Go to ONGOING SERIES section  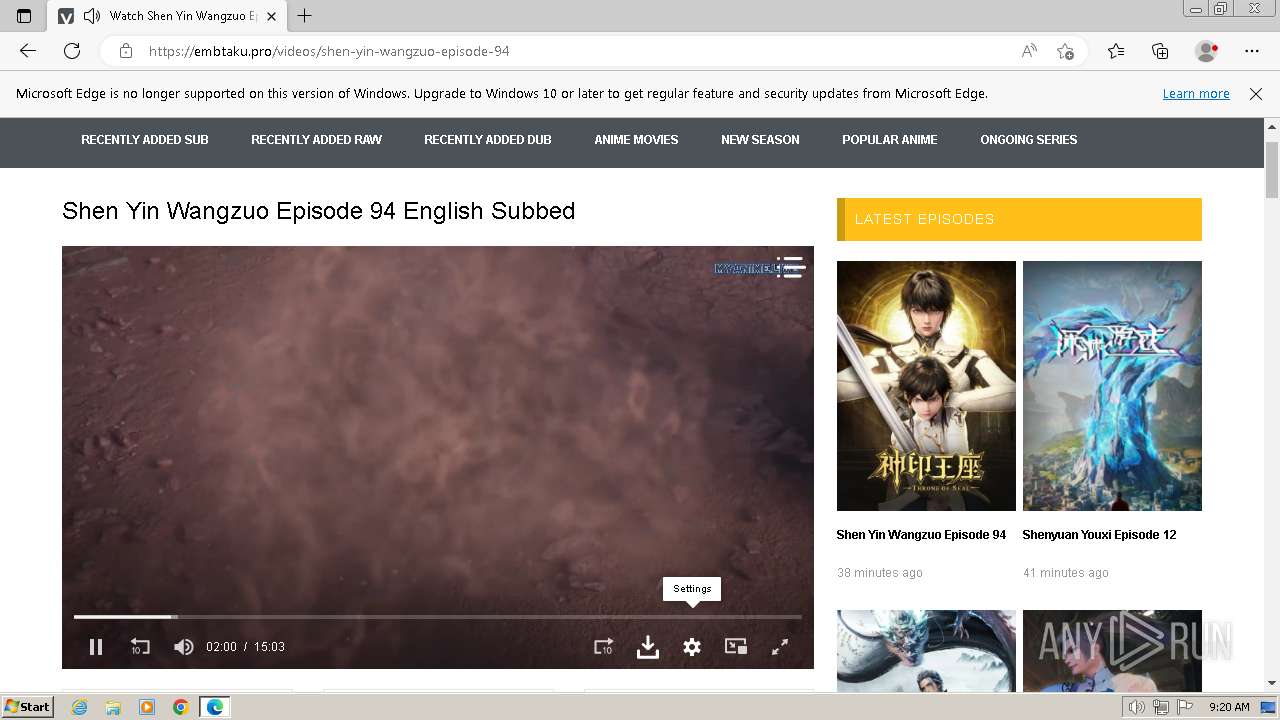(x=1029, y=140)
